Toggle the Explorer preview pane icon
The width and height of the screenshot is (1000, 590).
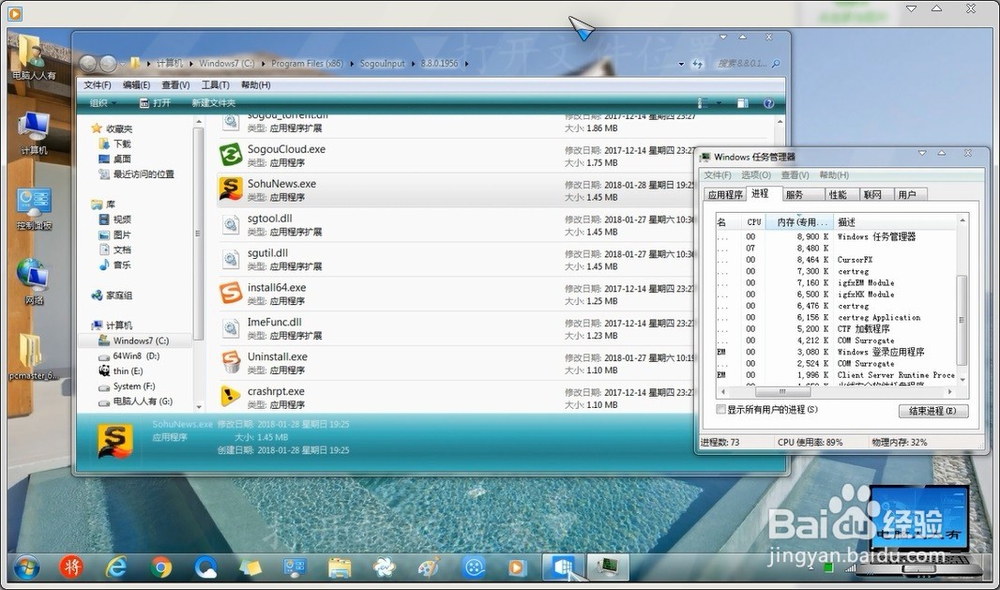tap(742, 103)
